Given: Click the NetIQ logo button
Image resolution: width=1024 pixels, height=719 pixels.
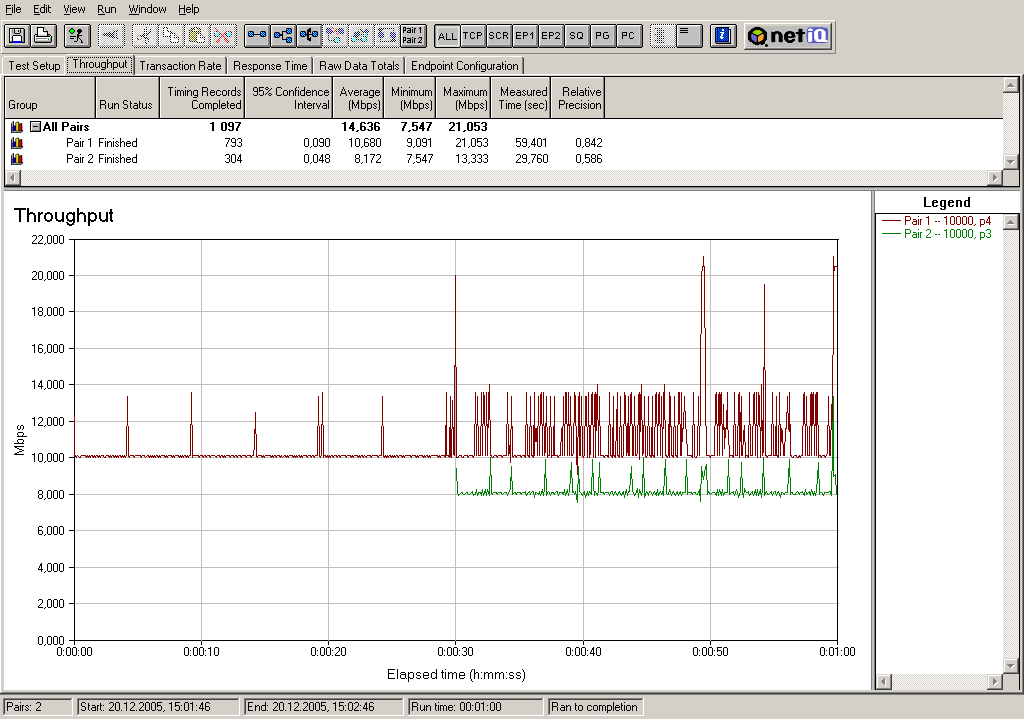Looking at the screenshot, I should coord(789,36).
